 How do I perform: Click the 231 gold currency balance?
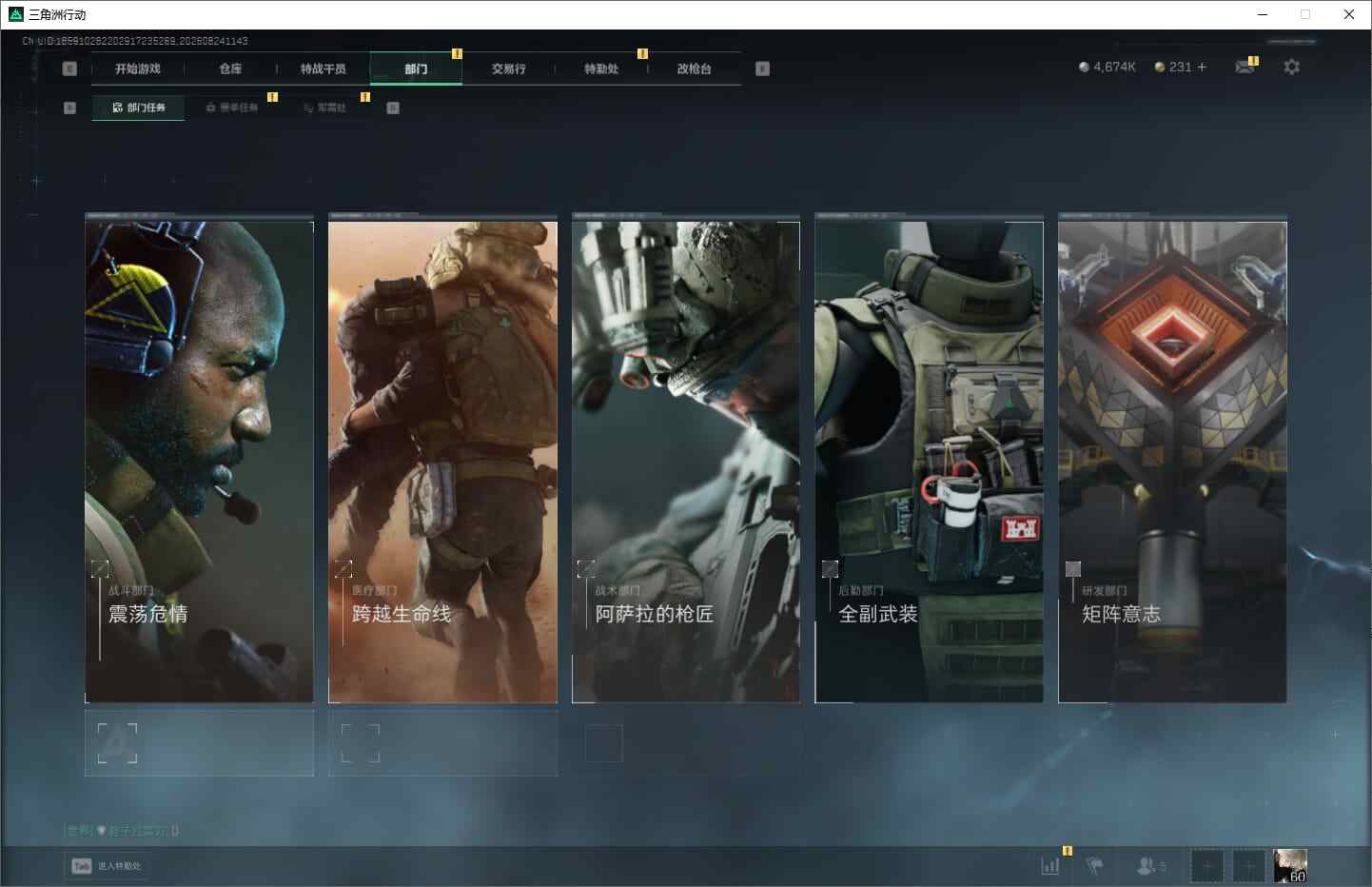(1180, 67)
